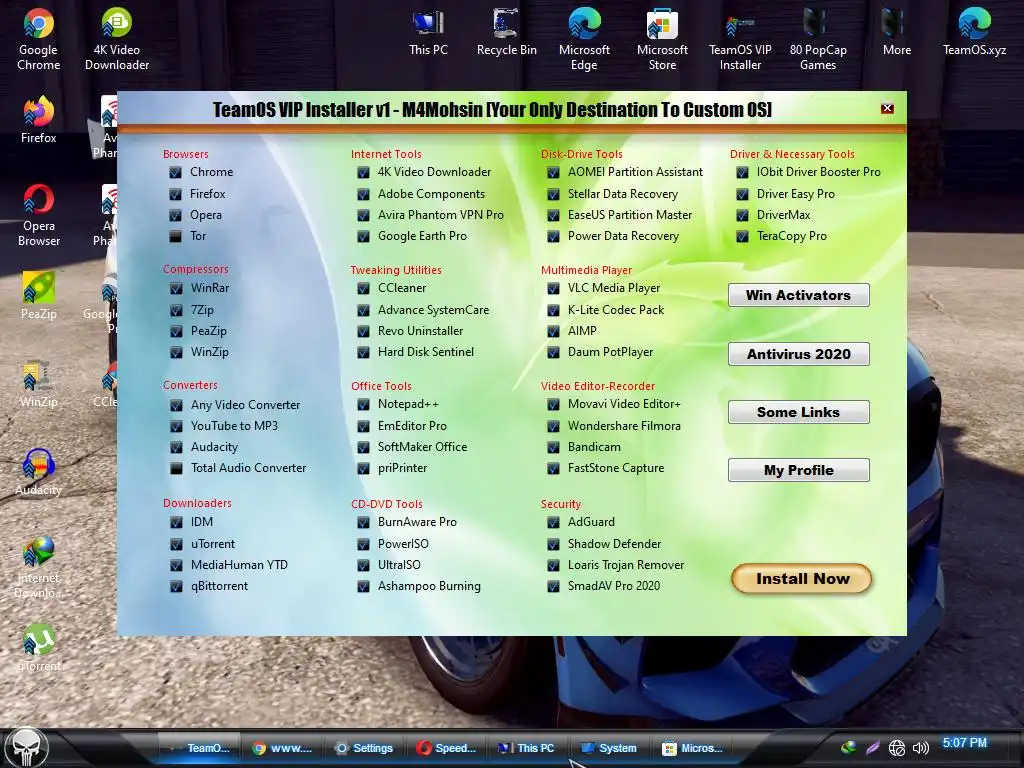This screenshot has width=1024, height=768.
Task: Launch Opera Browser desktop icon
Action: [39, 216]
